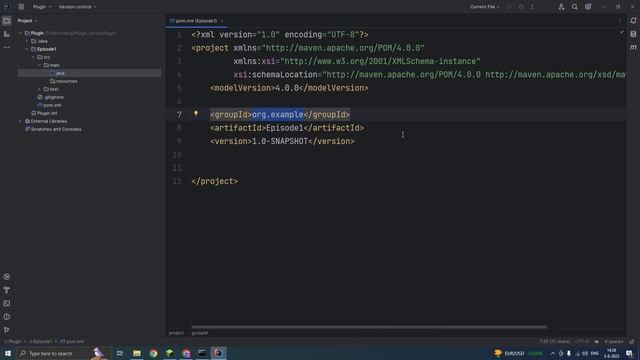Click line number 7 in gutter

179,115
